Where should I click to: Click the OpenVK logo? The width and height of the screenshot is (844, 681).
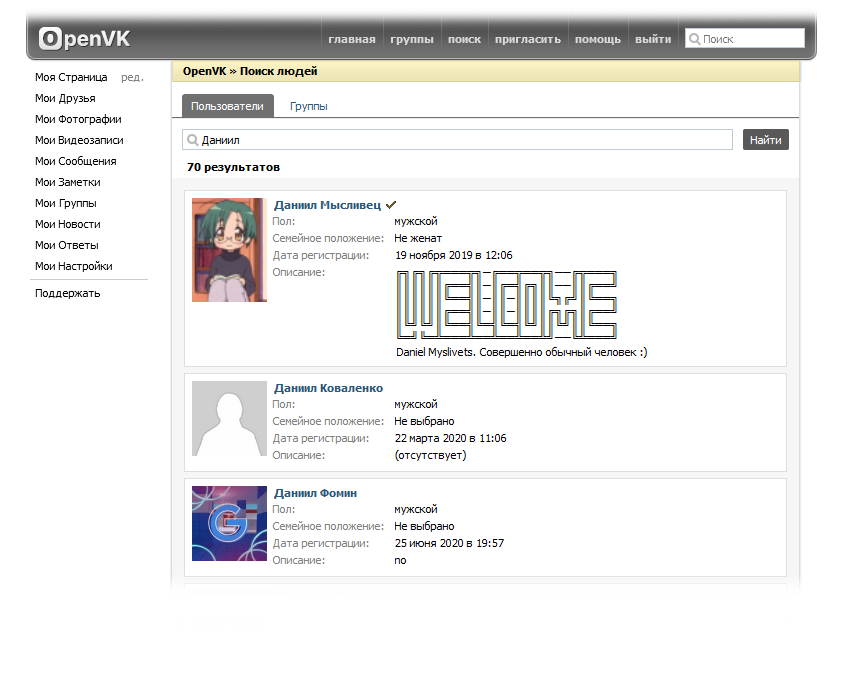[84, 39]
